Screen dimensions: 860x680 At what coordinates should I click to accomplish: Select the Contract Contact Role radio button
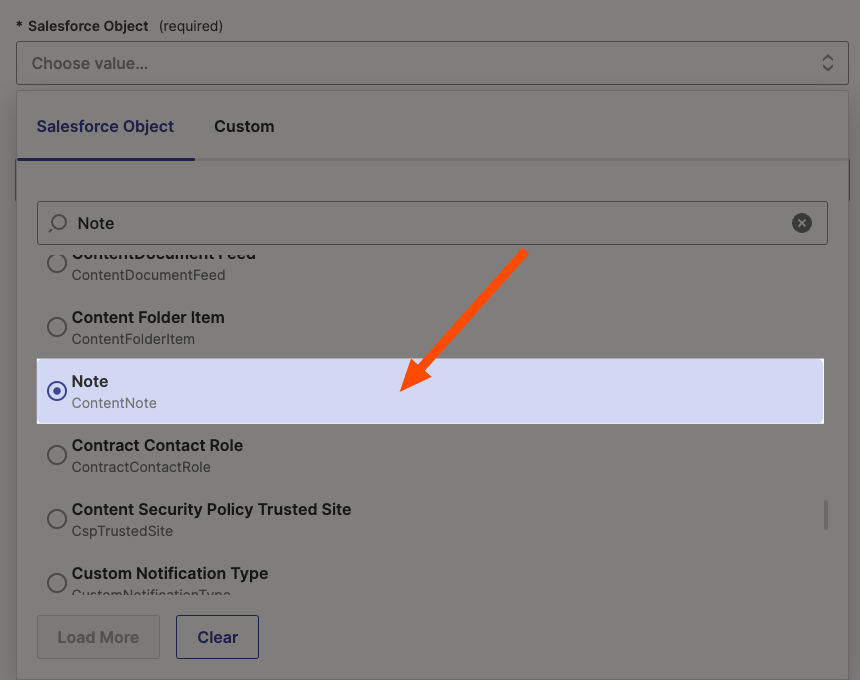click(x=56, y=455)
